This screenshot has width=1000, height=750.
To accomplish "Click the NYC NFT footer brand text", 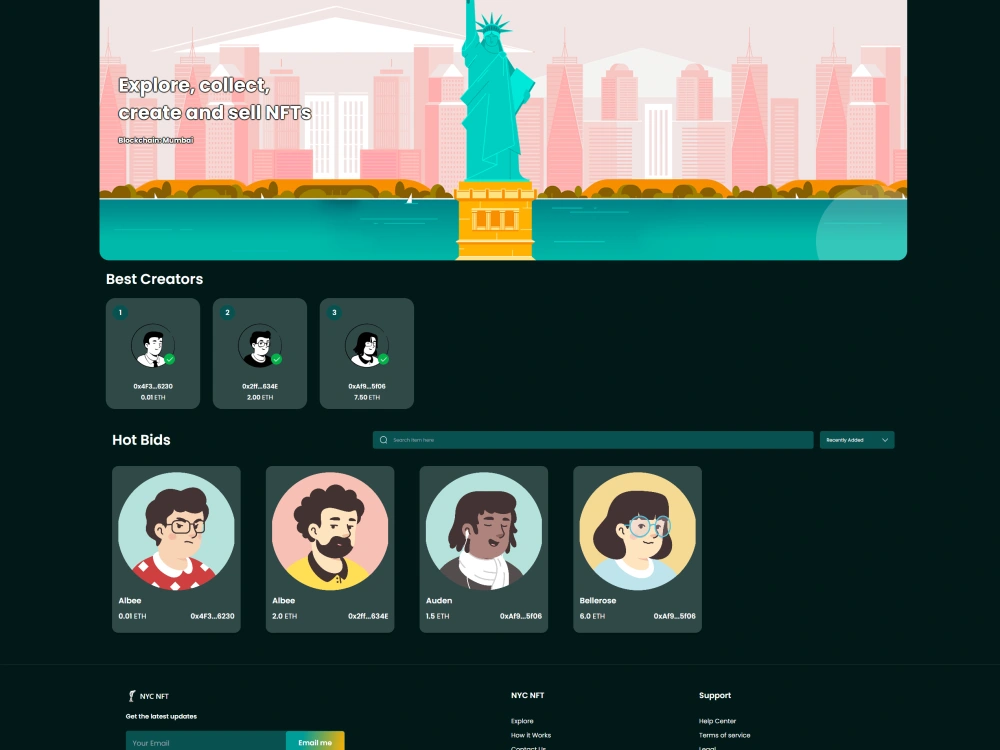I will coord(154,696).
